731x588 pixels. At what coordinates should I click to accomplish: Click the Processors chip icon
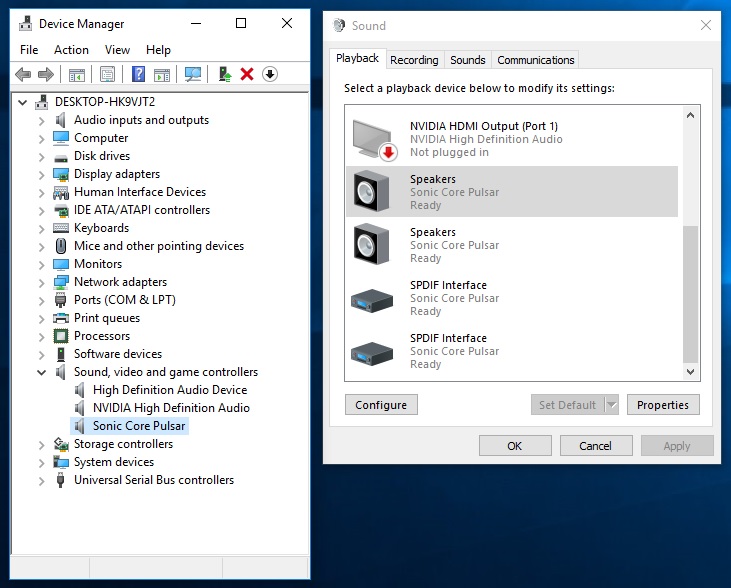click(61, 336)
